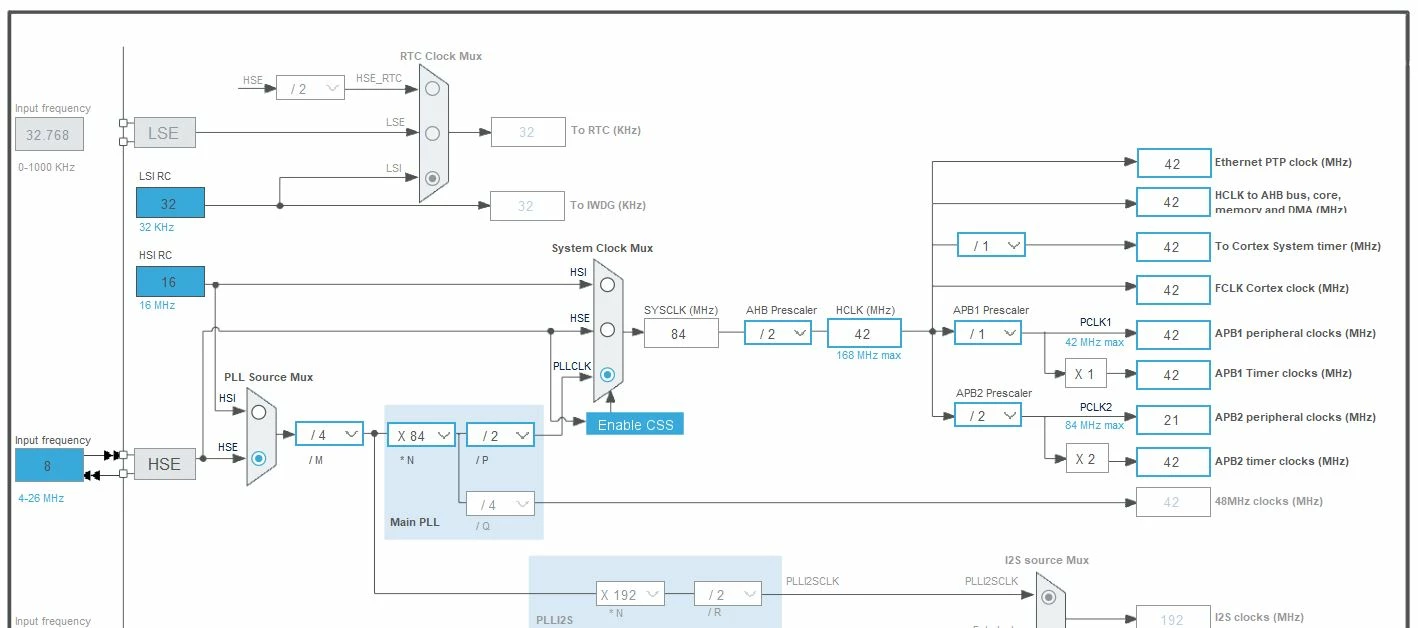Viewport: 1418px width, 628px height.
Task: Click the 48MHz clocks value box
Action: (x=1173, y=502)
